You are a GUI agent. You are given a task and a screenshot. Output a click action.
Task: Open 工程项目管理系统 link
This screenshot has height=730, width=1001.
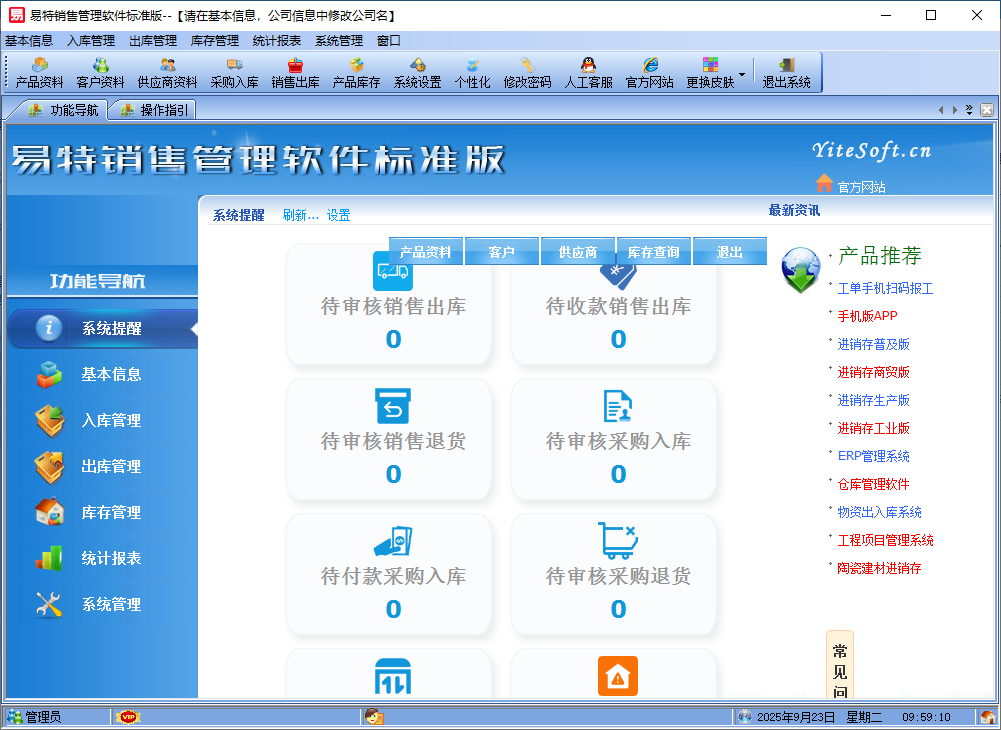tap(885, 540)
